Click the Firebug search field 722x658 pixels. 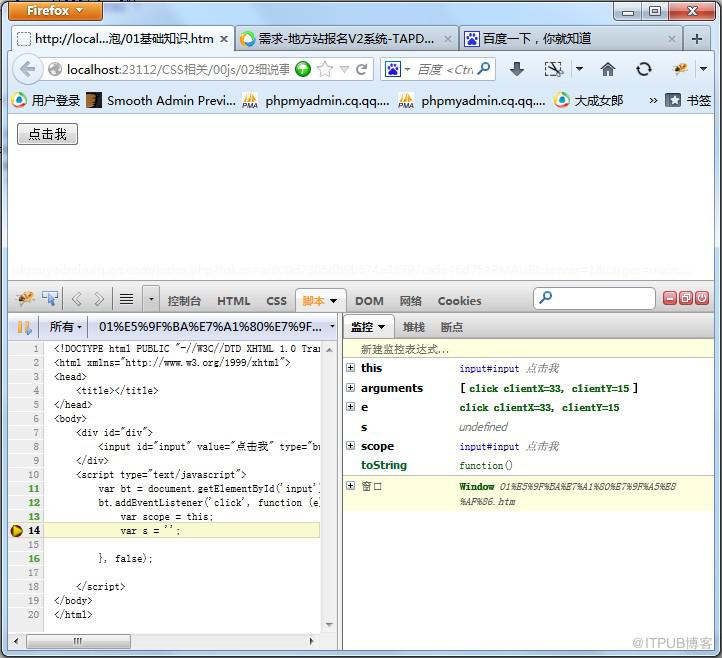coord(594,298)
